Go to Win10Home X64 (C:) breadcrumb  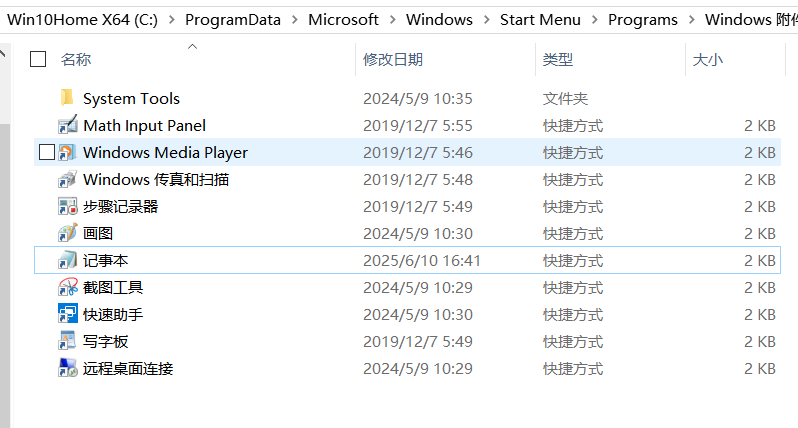tap(82, 20)
